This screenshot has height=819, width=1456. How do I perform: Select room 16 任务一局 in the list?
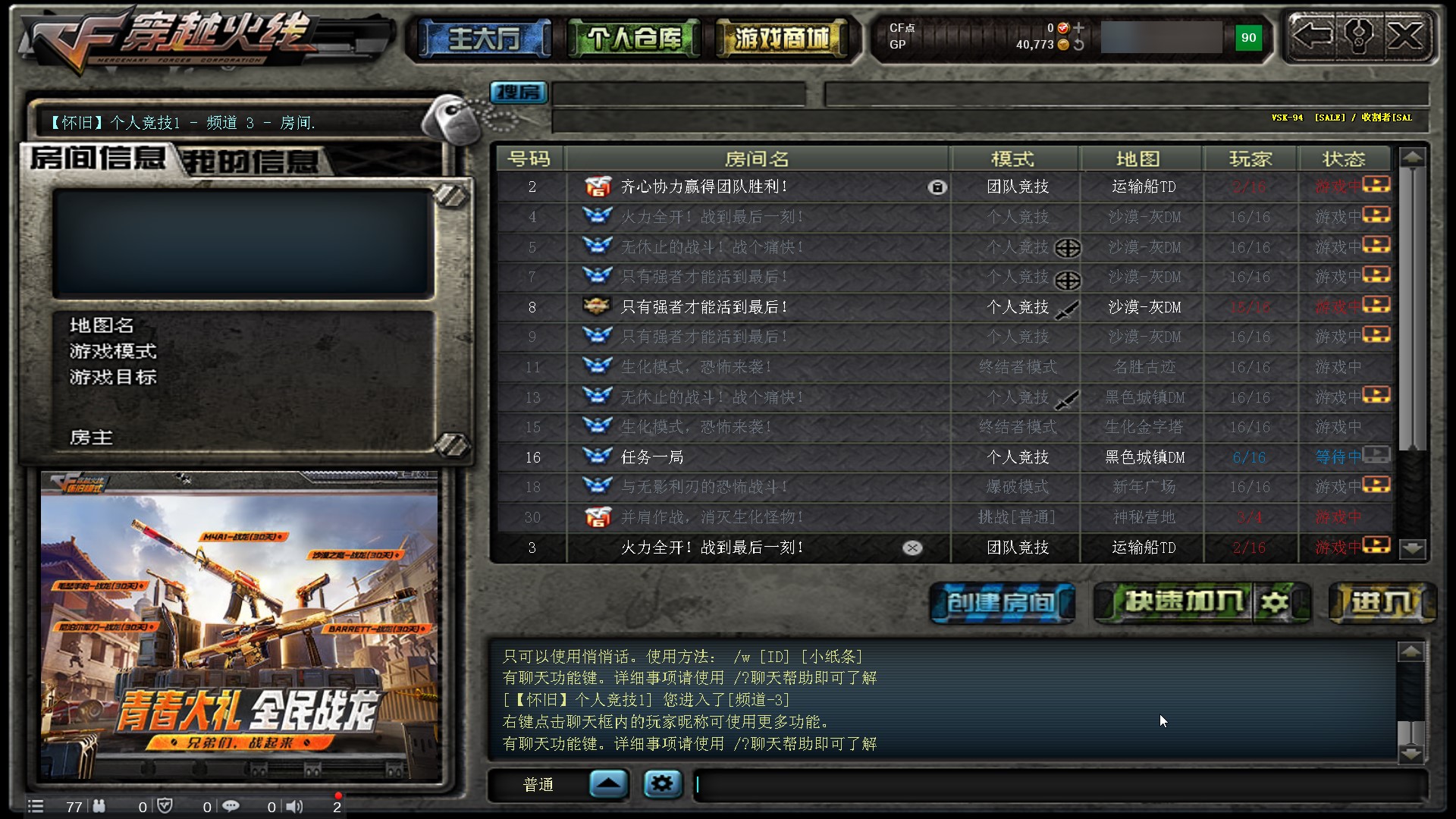pyautogui.click(x=943, y=457)
